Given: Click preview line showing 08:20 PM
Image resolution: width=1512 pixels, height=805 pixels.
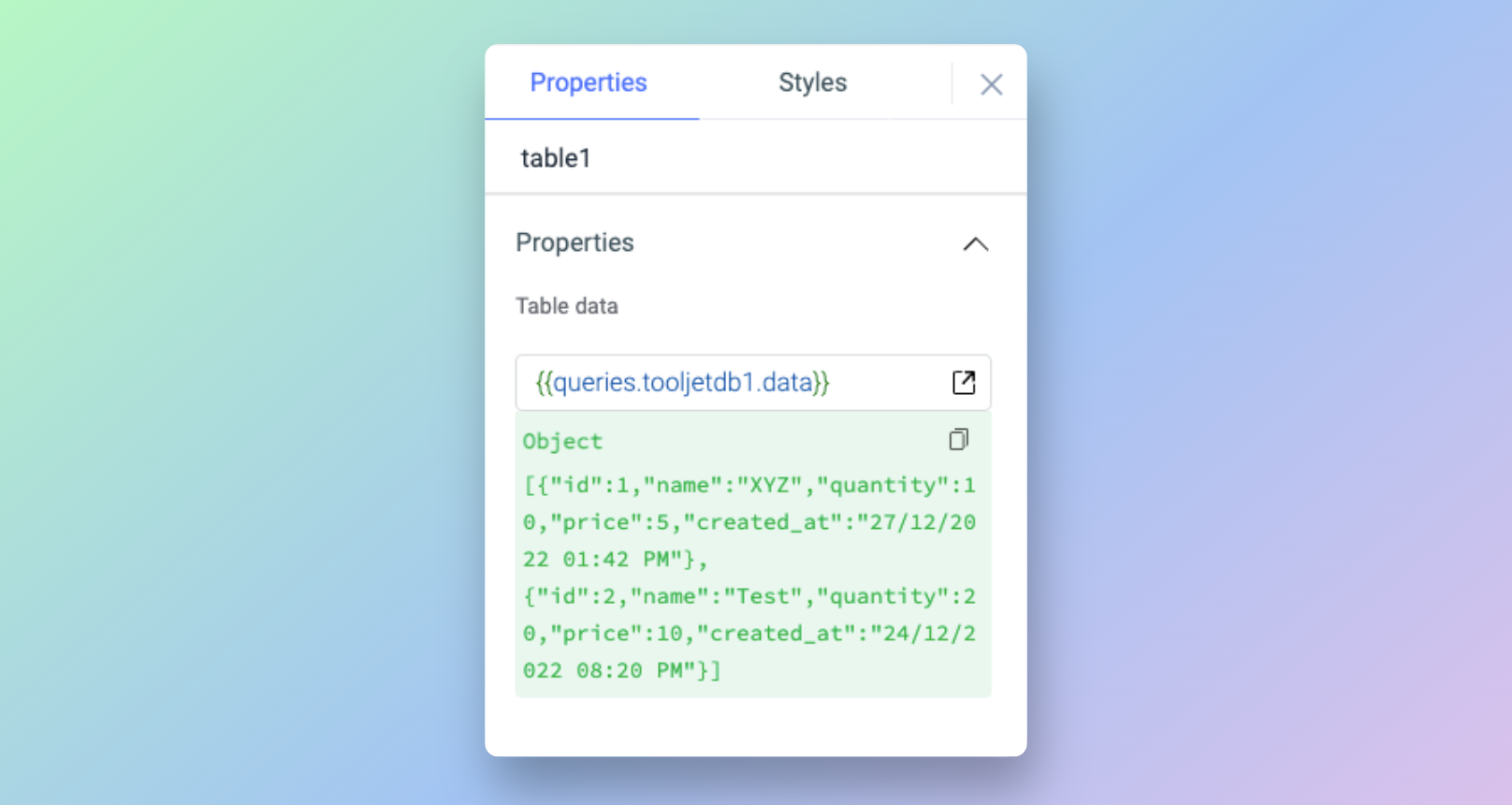Looking at the screenshot, I should coord(621,670).
